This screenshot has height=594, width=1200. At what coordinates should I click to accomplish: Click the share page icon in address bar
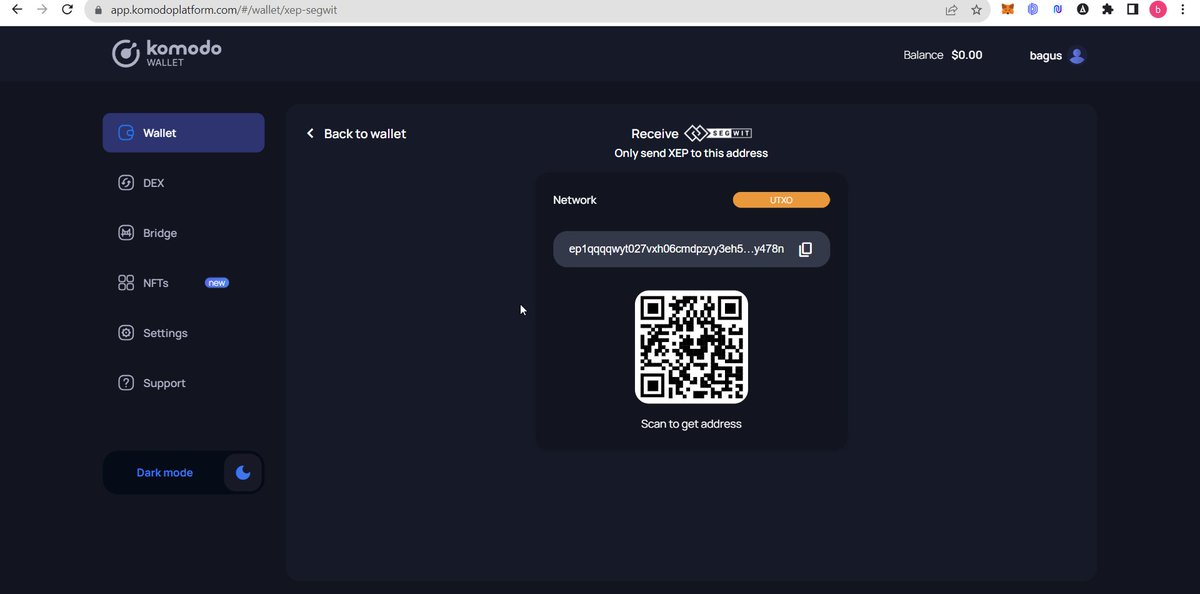(951, 10)
